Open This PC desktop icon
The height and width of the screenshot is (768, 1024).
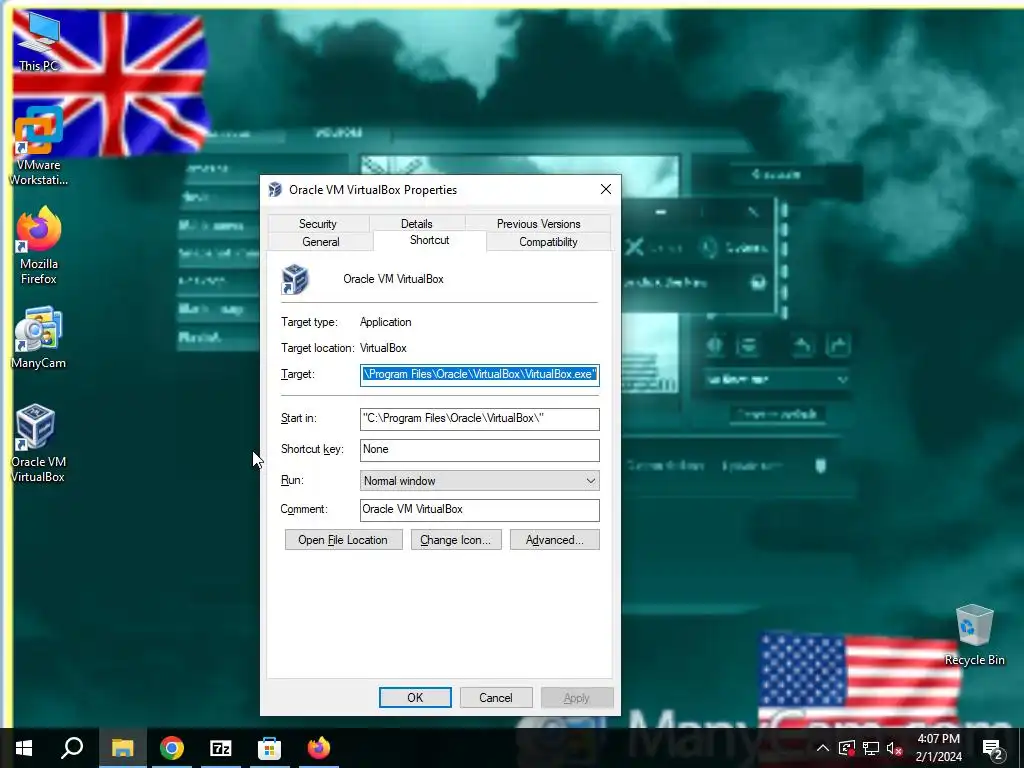coord(38,42)
